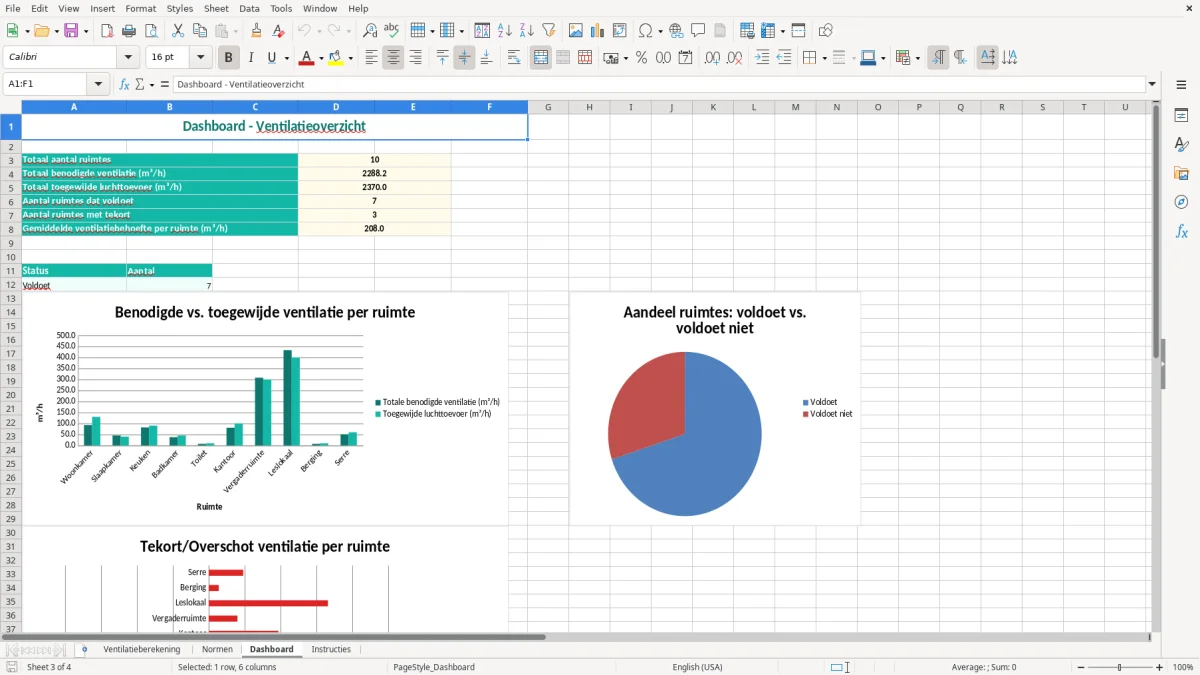Run the spelling check
The height and width of the screenshot is (675, 1200).
point(392,31)
